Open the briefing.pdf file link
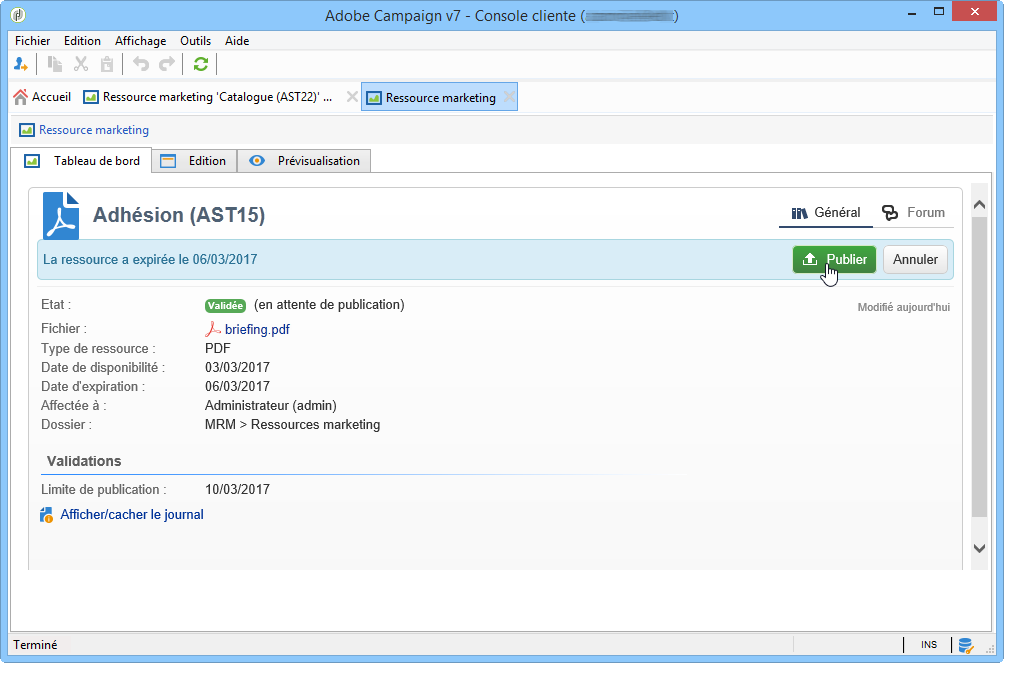The height and width of the screenshot is (693, 1026). click(x=257, y=329)
